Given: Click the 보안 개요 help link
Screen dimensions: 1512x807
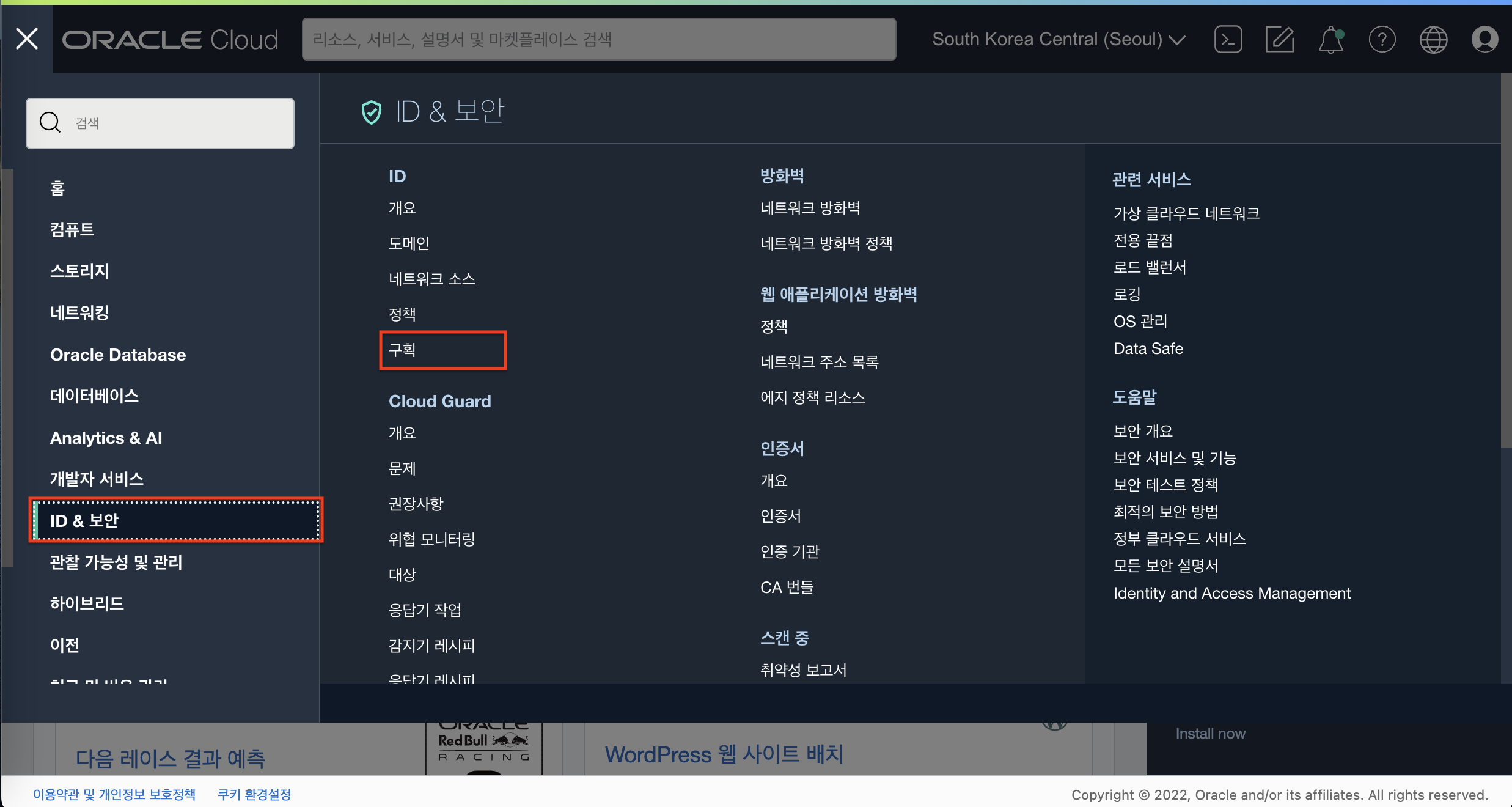Looking at the screenshot, I should point(1142,430).
